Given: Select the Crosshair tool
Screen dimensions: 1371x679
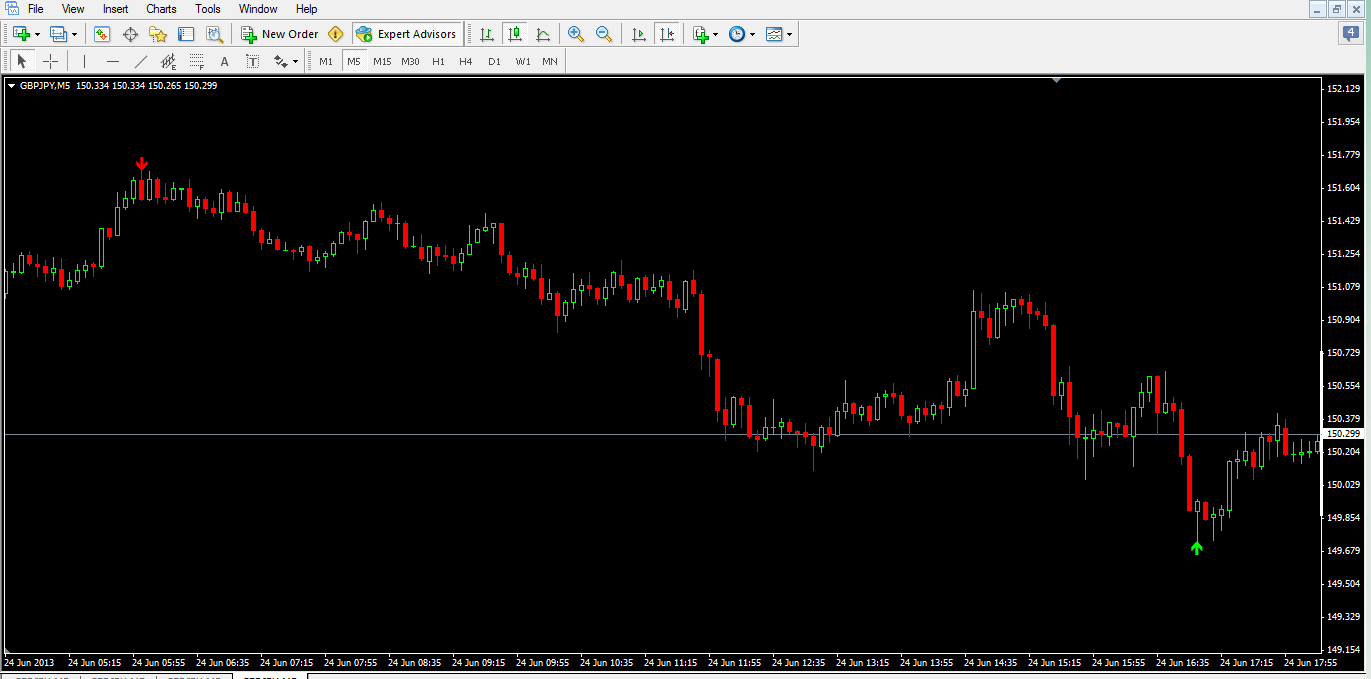Looking at the screenshot, I should pyautogui.click(x=50, y=61).
